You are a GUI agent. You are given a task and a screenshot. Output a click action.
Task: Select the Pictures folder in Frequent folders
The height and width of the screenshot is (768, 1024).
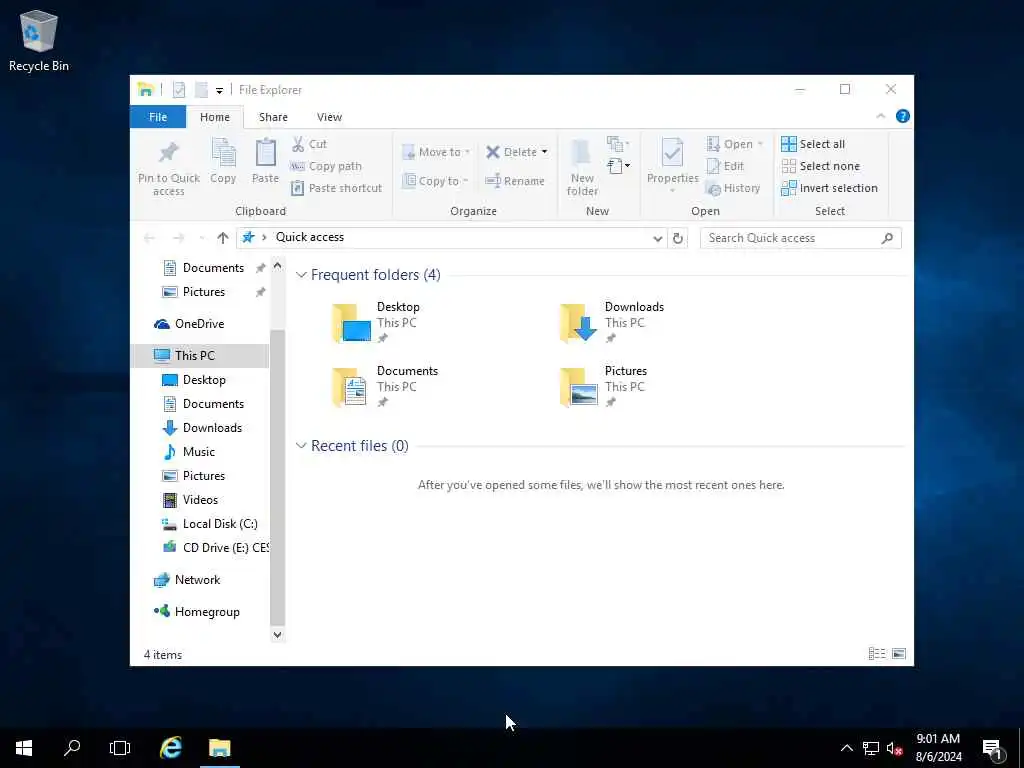coord(603,387)
